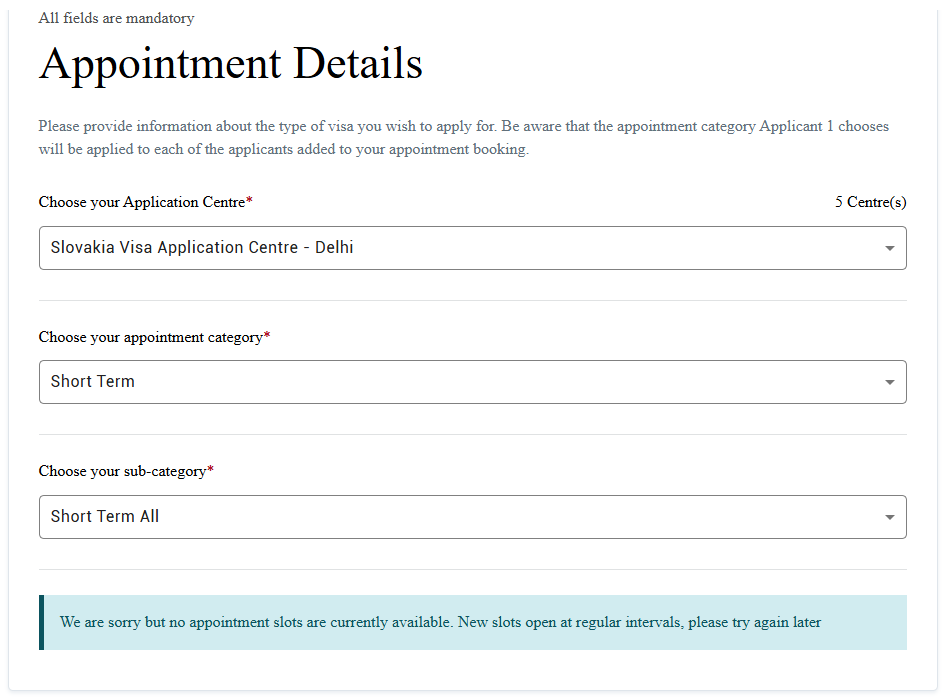
Task: Click the arrow icon of appointment category dropdown
Action: pos(889,382)
